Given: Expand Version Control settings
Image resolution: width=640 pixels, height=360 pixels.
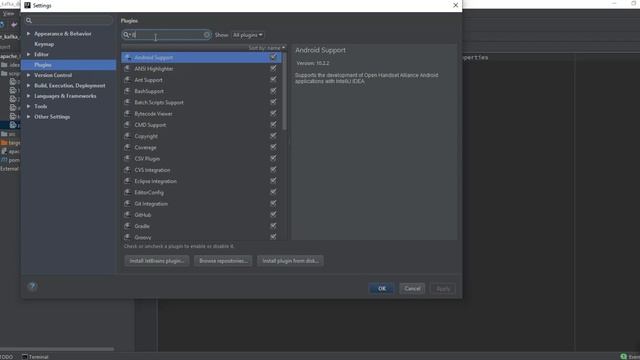Looking at the screenshot, I should (x=29, y=75).
